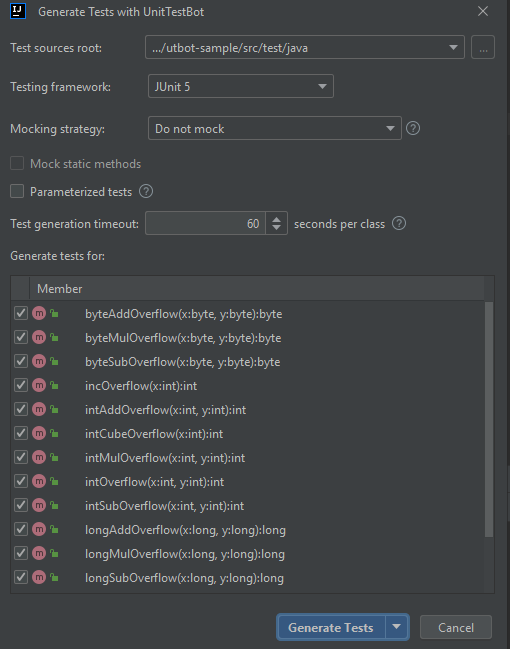510x649 pixels.
Task: Uncheck byteMulOverflow method checkbox
Action: [x=21, y=337]
